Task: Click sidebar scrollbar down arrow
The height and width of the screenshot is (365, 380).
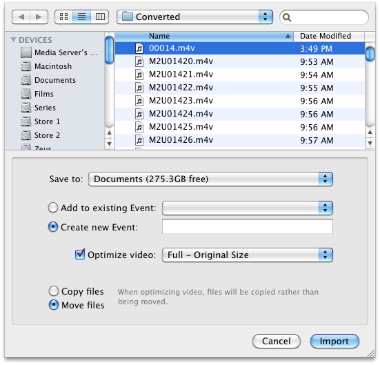Action: point(109,144)
